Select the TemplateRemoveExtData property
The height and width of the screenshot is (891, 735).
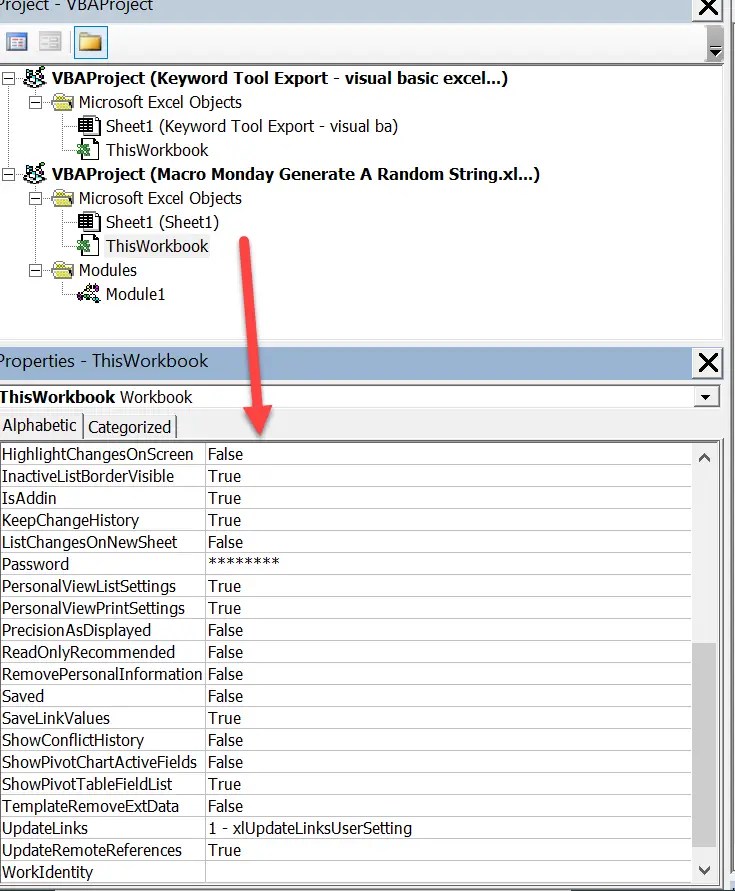coord(90,806)
